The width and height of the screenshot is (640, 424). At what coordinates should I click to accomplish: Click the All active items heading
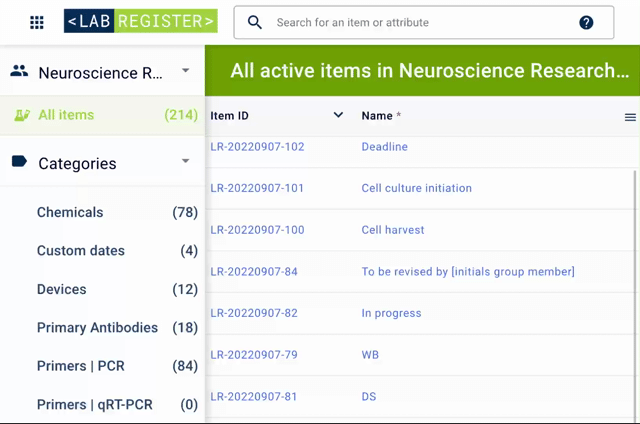tap(429, 71)
